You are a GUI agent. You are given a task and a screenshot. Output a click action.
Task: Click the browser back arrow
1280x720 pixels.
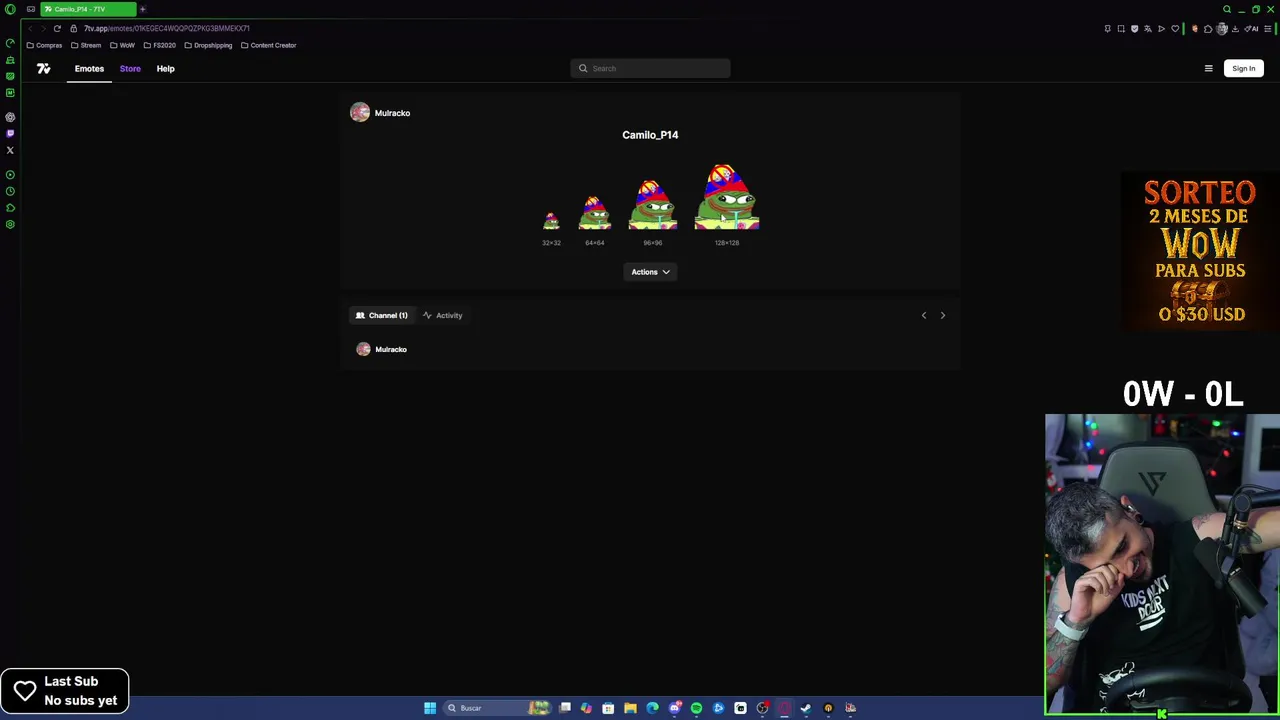[x=30, y=28]
